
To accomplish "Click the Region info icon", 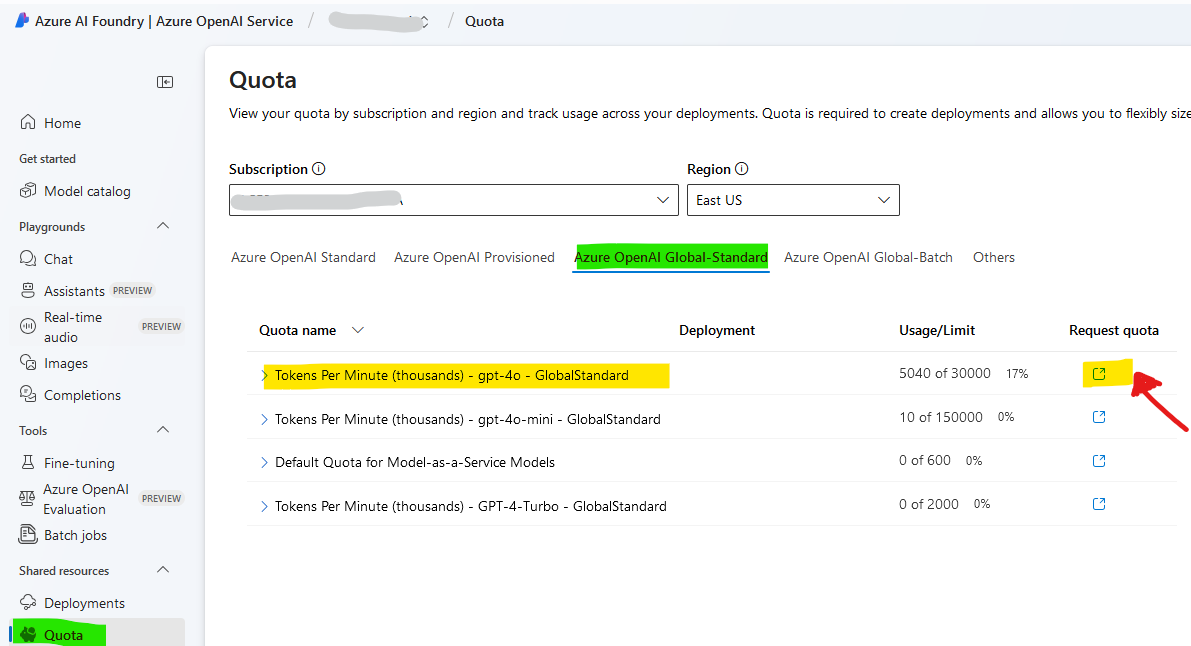I will (741, 169).
